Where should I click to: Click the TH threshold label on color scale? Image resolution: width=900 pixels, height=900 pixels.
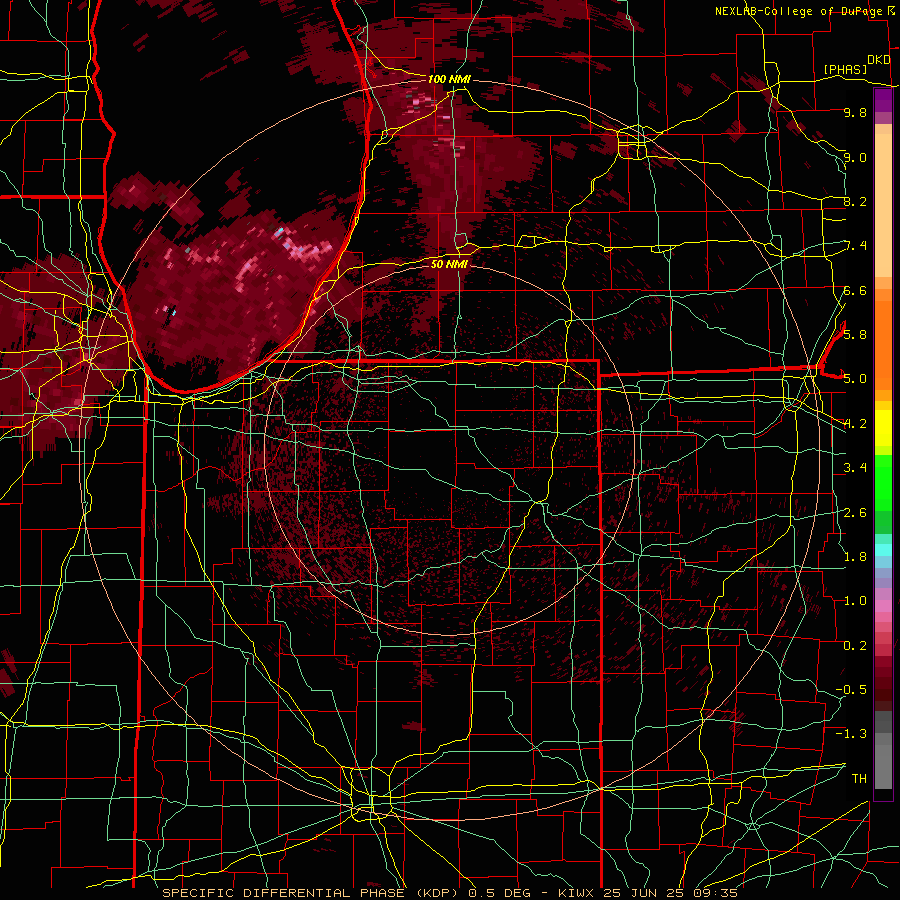pyautogui.click(x=859, y=778)
